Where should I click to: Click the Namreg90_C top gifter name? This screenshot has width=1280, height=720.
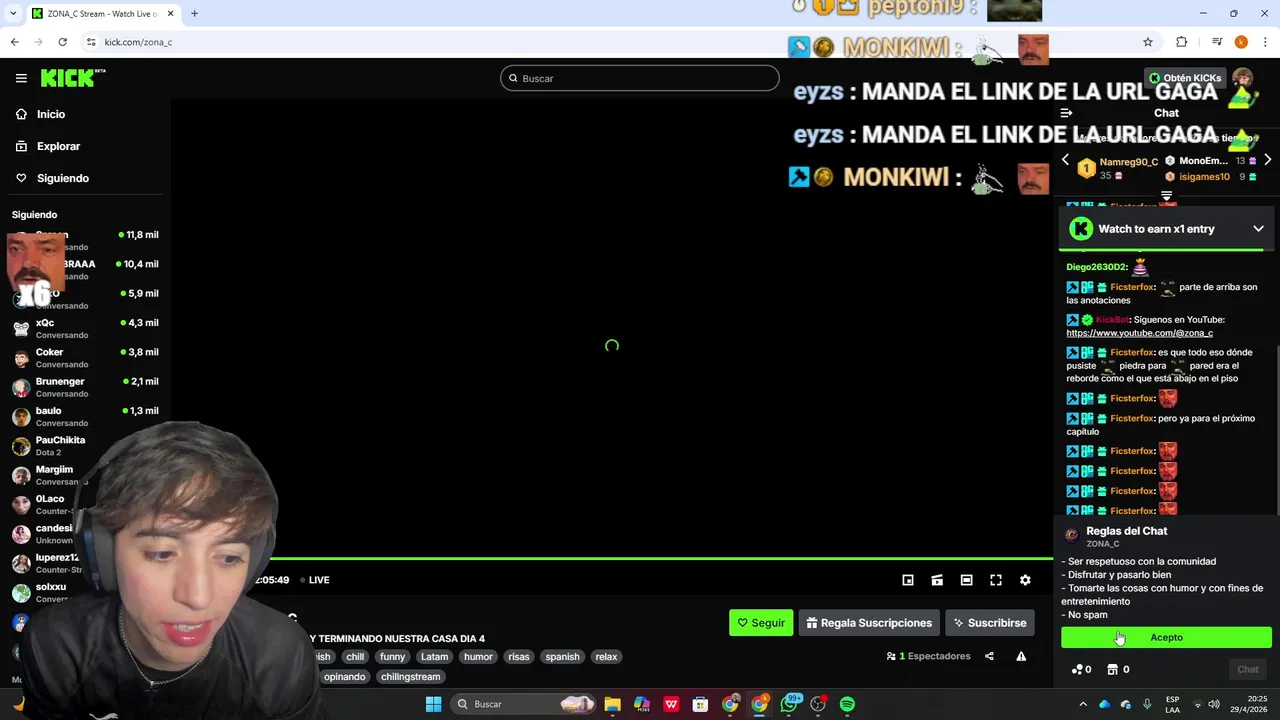pyautogui.click(x=1129, y=162)
